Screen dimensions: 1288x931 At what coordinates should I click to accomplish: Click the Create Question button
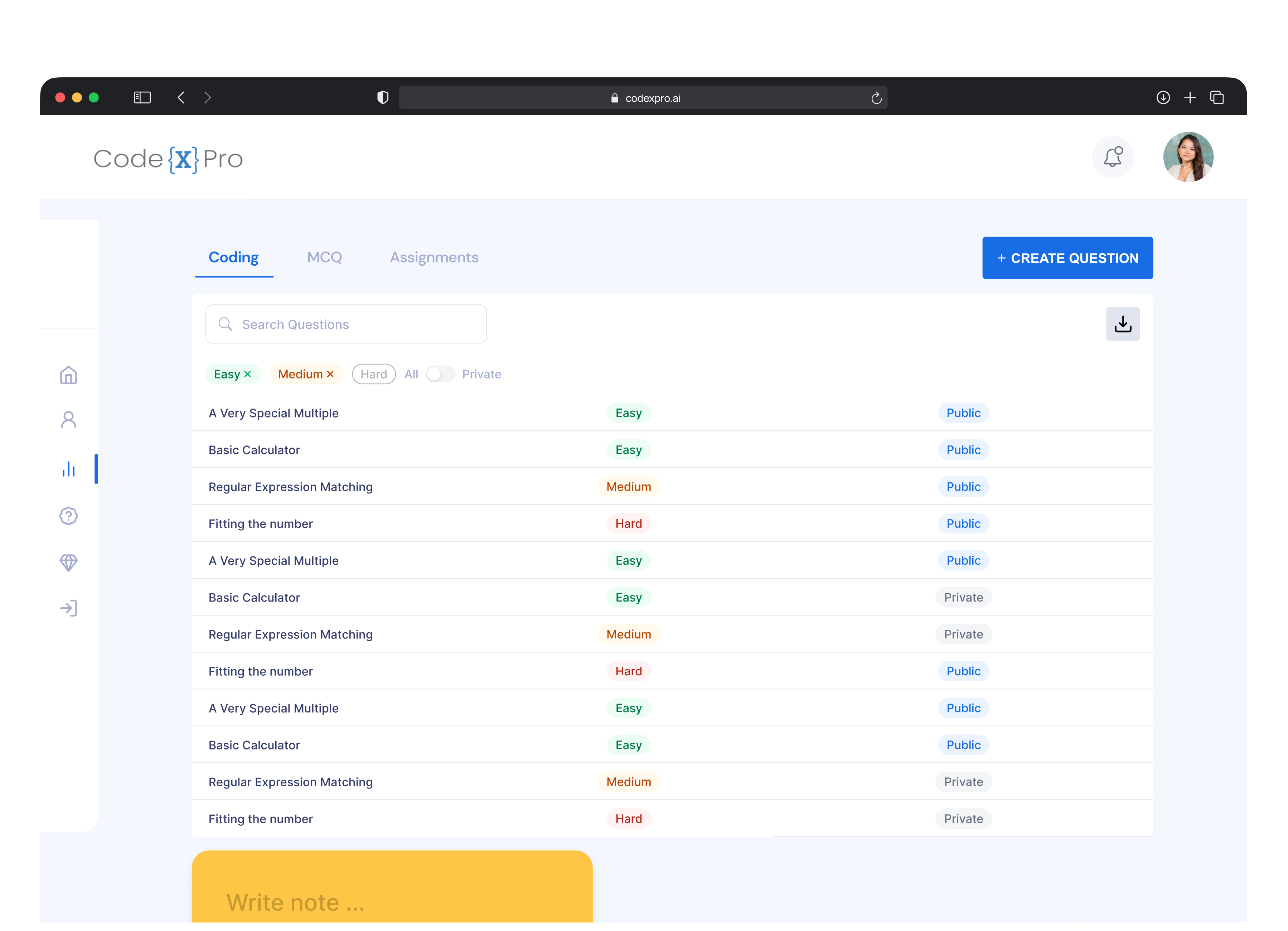(x=1067, y=258)
